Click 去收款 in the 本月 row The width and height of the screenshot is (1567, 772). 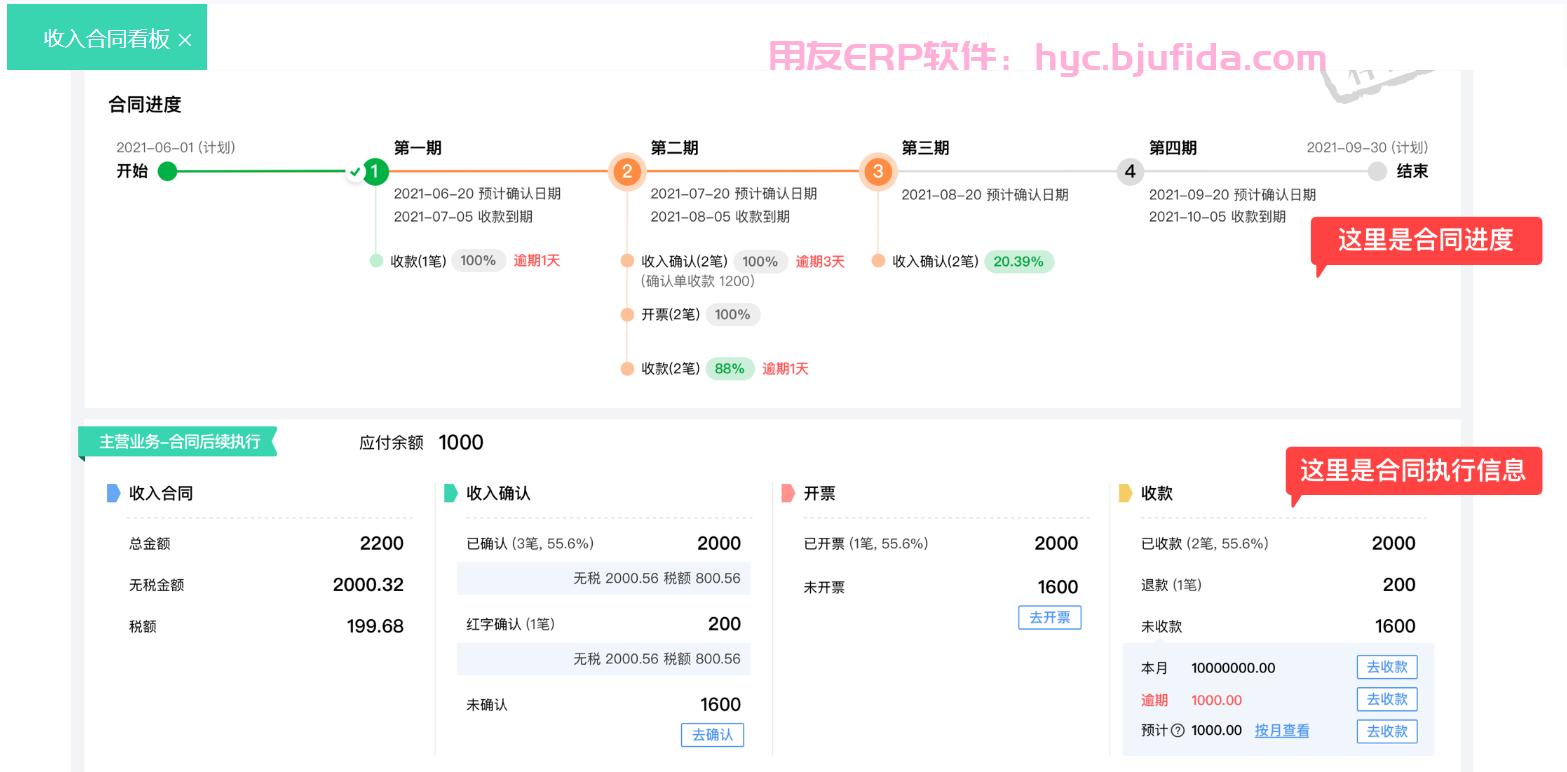point(1387,668)
